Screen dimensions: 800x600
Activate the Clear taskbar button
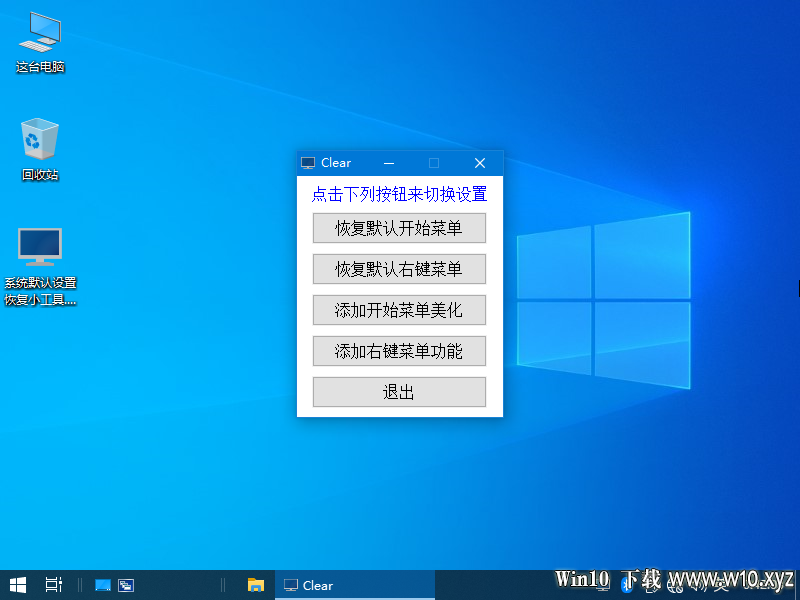click(355, 585)
